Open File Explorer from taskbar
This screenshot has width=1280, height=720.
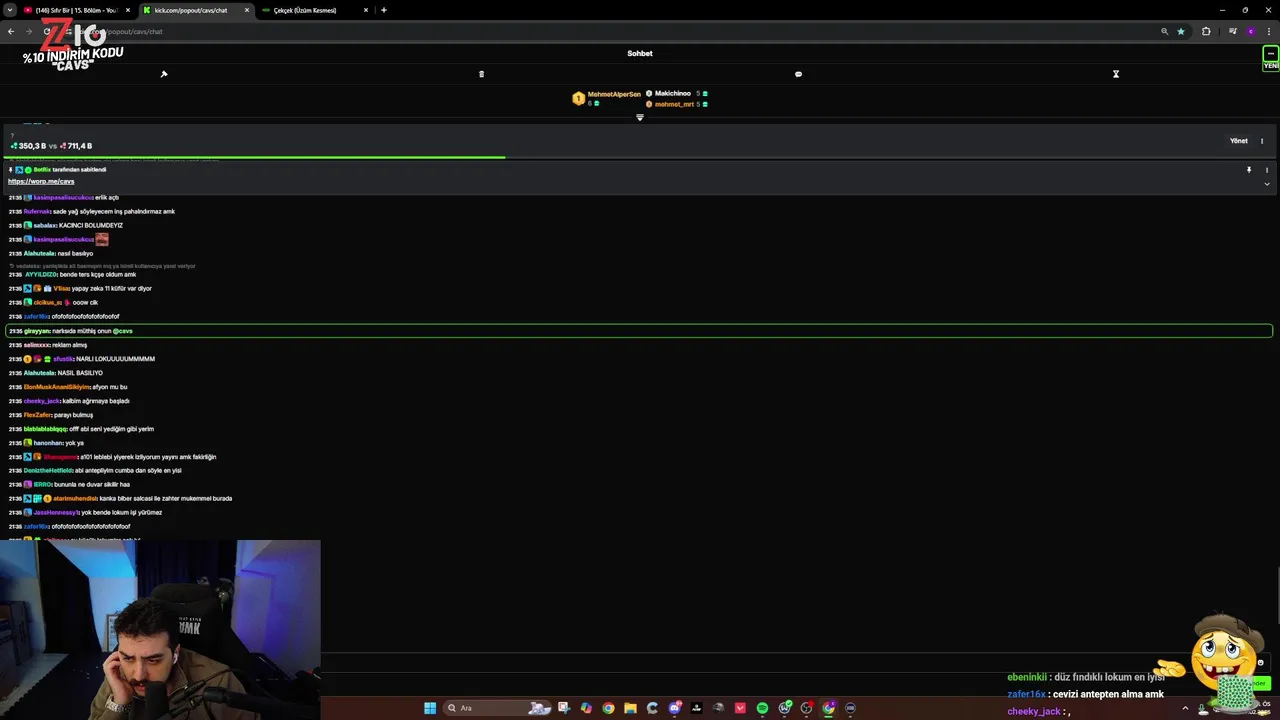pyautogui.click(x=630, y=708)
